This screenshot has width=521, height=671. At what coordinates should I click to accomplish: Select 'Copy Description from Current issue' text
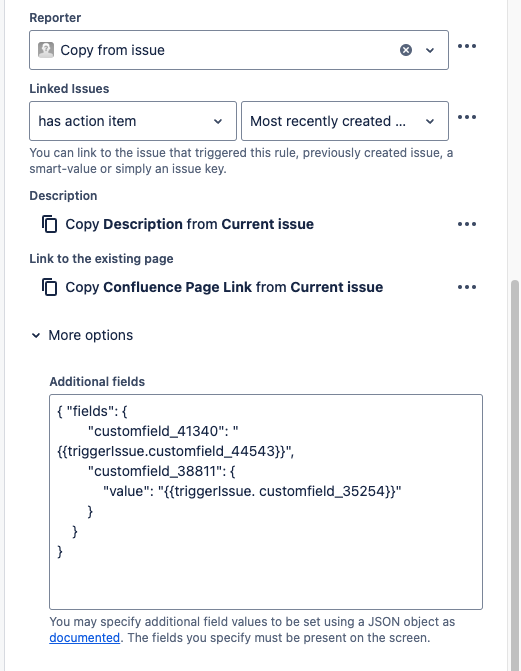tap(189, 224)
